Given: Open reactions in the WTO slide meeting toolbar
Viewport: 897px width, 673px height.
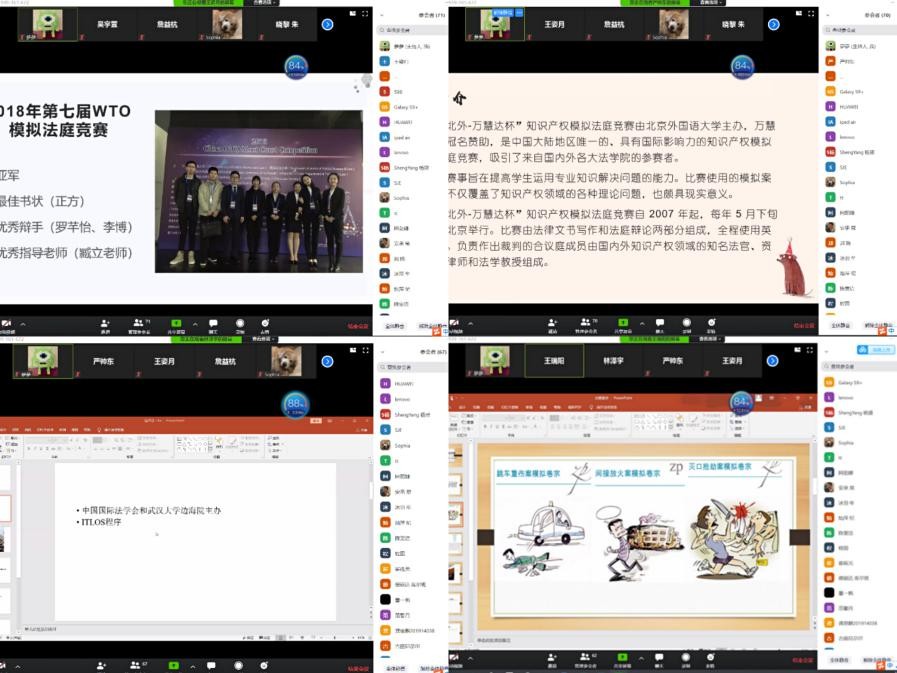Looking at the screenshot, I should click(x=265, y=324).
